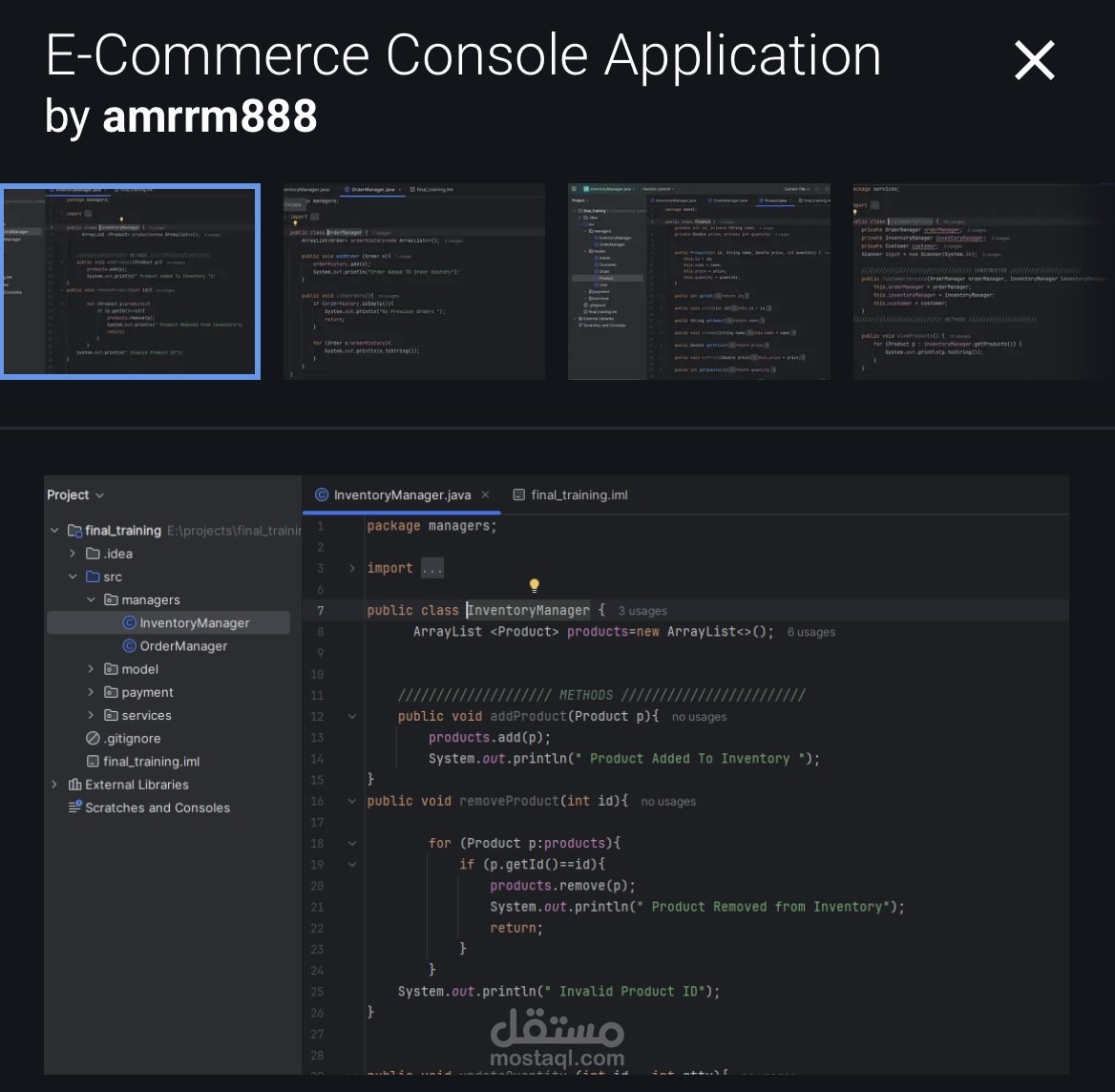Click the OrderManager class icon
Image resolution: width=1115 pixels, height=1092 pixels.
(x=129, y=646)
